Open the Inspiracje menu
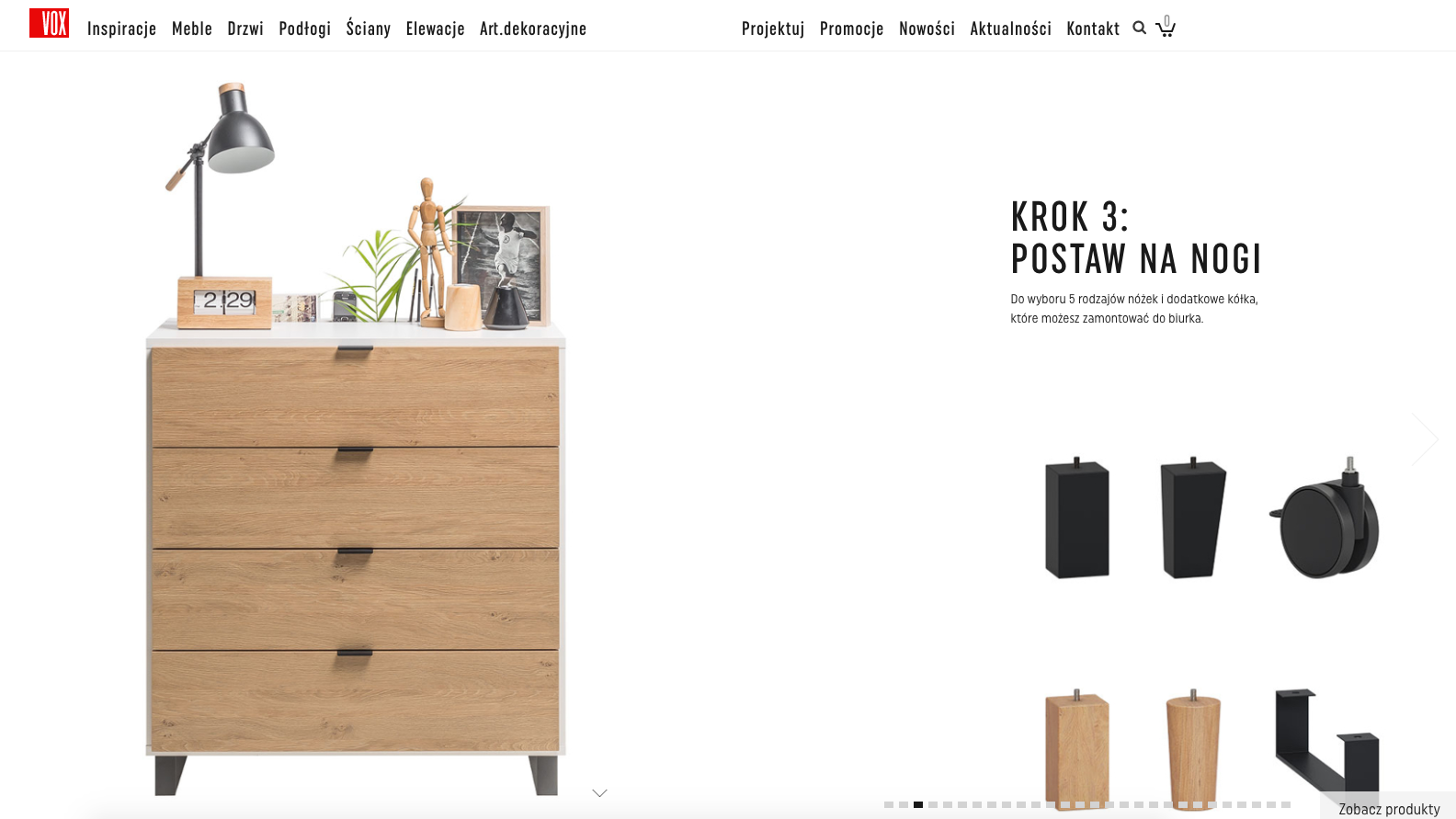The width and height of the screenshot is (1456, 819). [121, 28]
